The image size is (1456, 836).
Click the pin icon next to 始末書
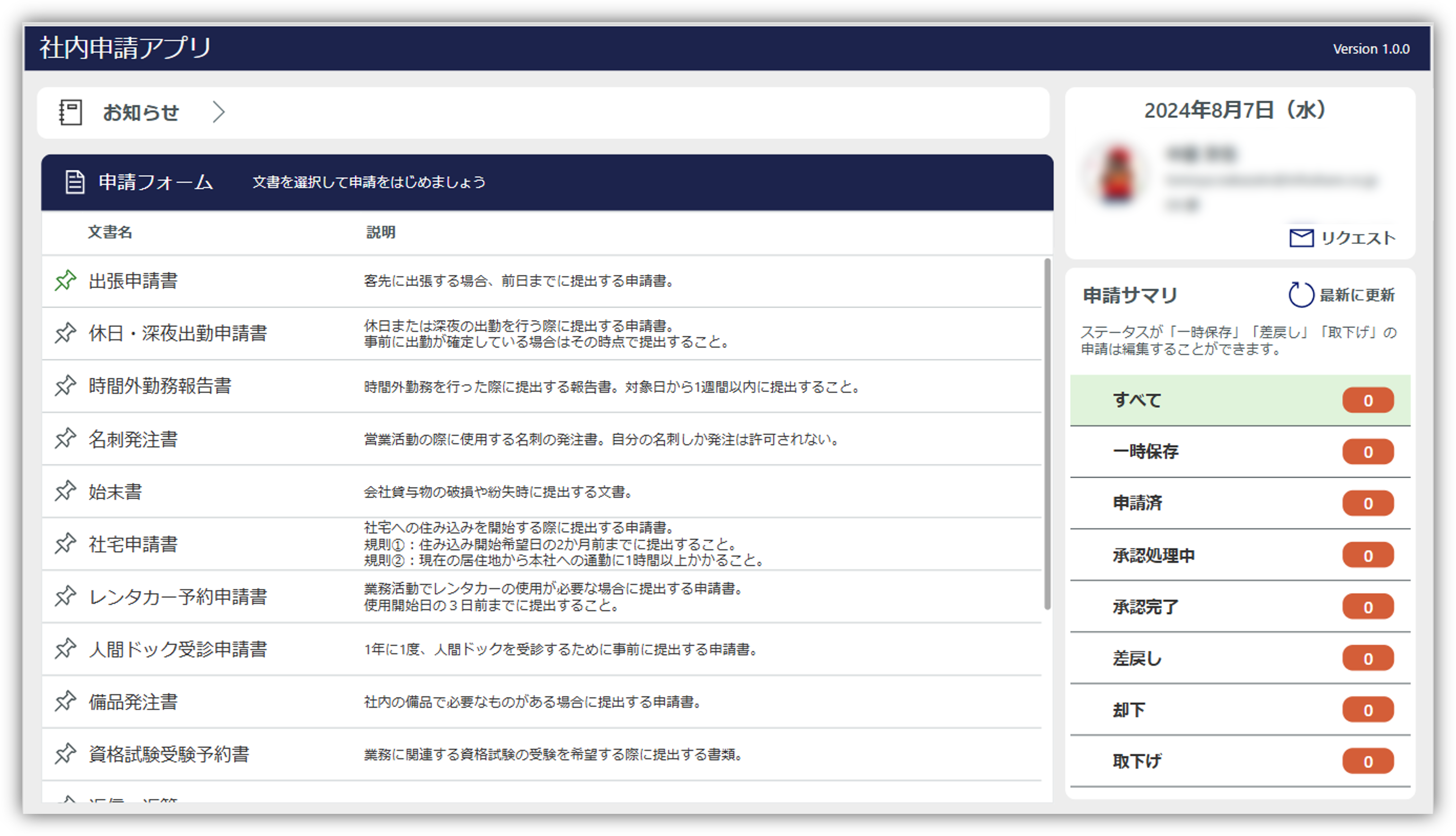pyautogui.click(x=65, y=491)
